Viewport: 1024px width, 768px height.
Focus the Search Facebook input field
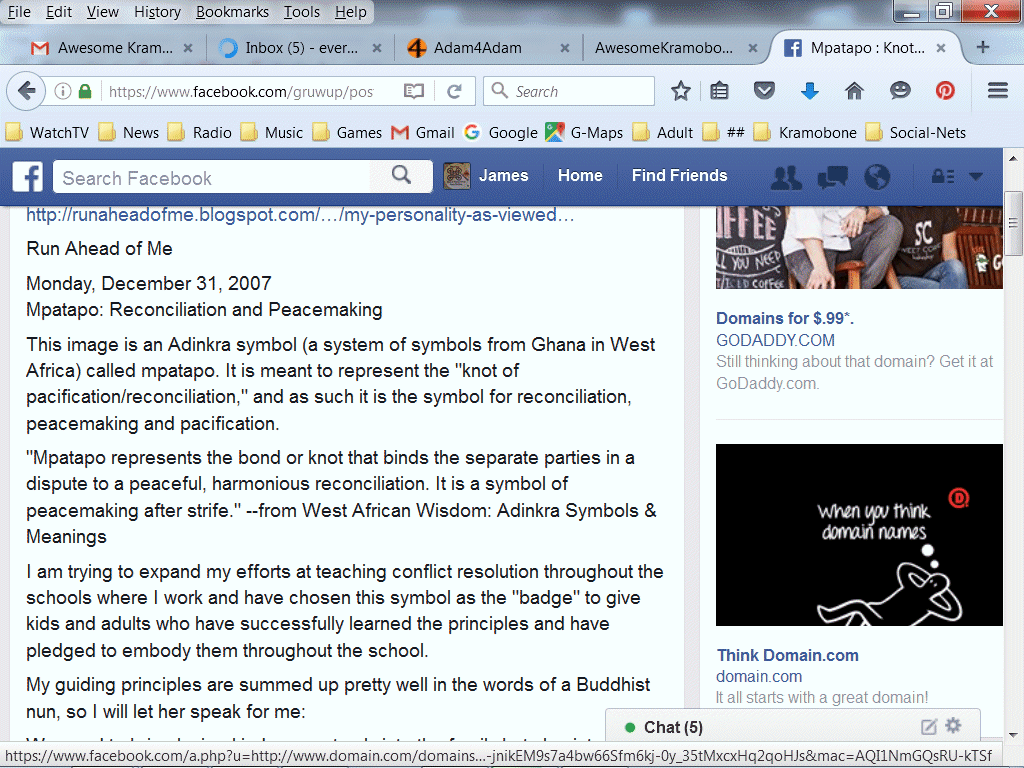(212, 177)
